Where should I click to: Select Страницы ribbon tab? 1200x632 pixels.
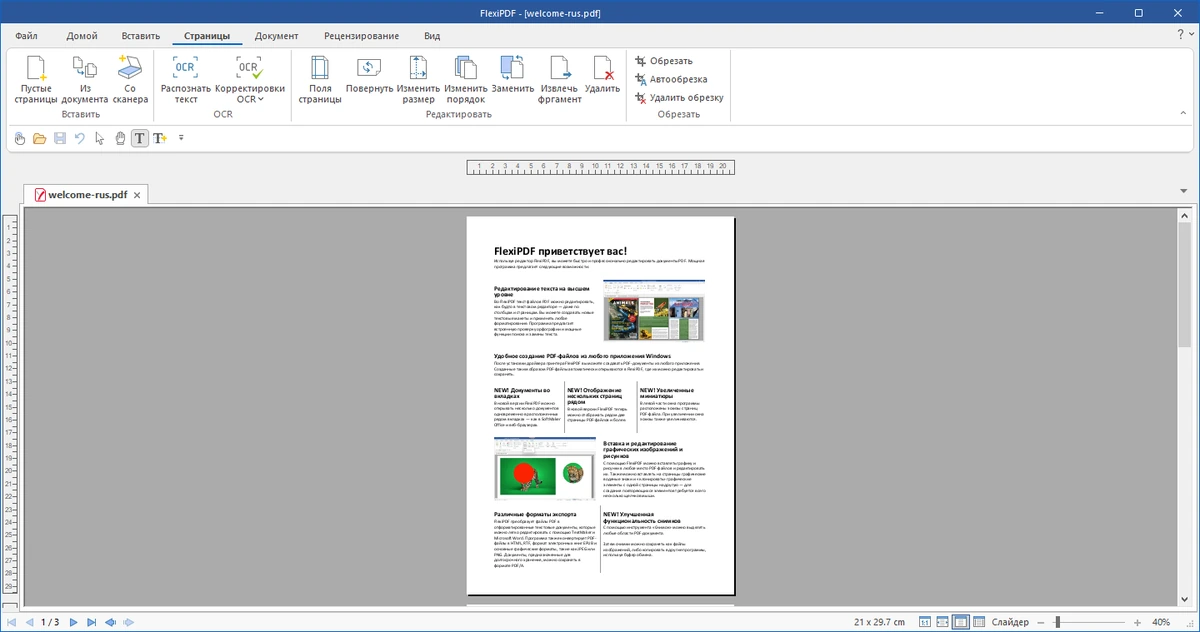(207, 36)
